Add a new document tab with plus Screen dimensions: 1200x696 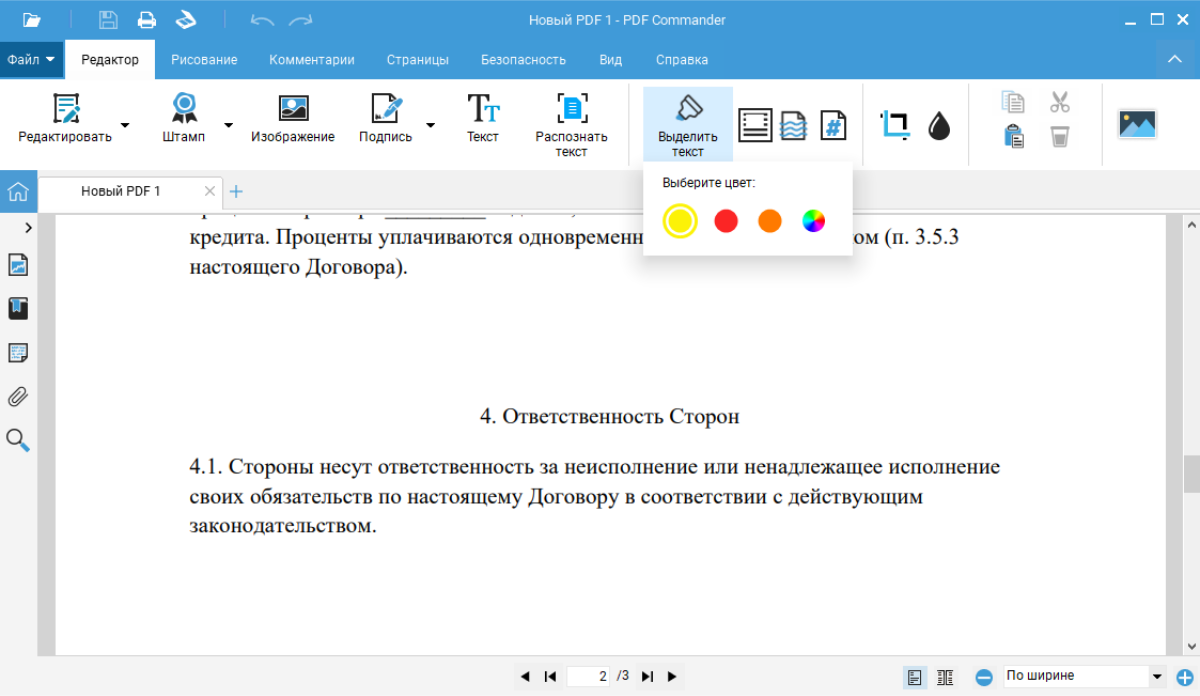tap(237, 191)
